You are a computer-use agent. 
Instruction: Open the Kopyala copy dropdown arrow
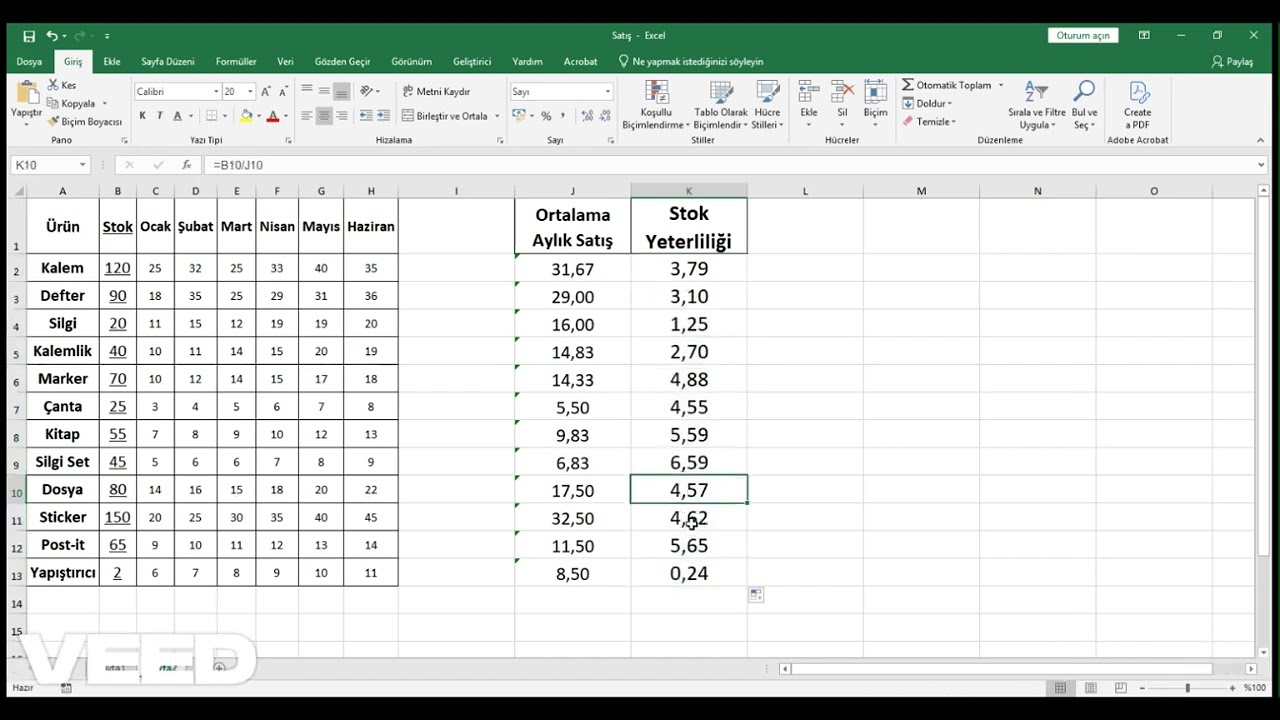point(104,104)
